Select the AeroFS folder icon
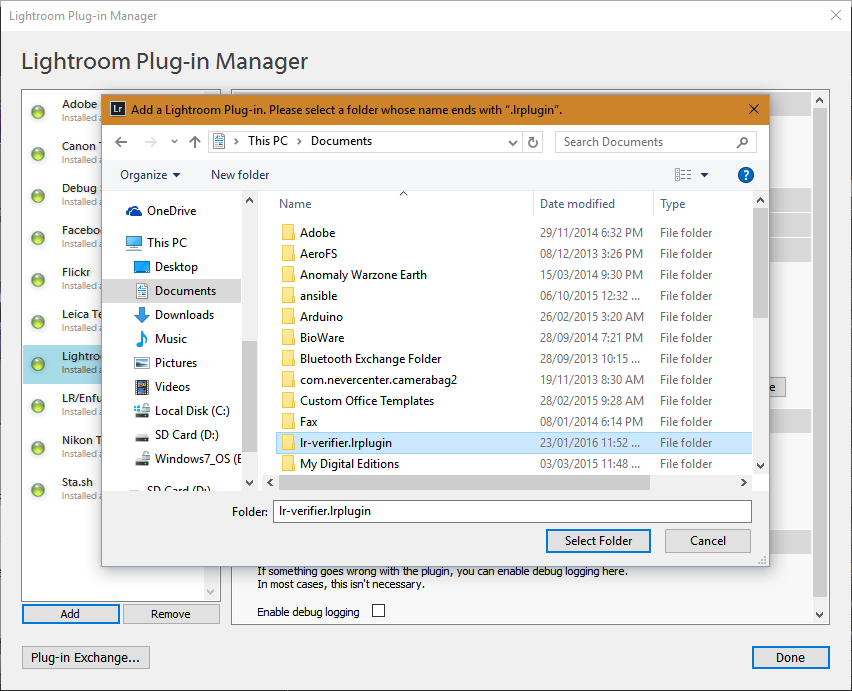 pos(288,254)
